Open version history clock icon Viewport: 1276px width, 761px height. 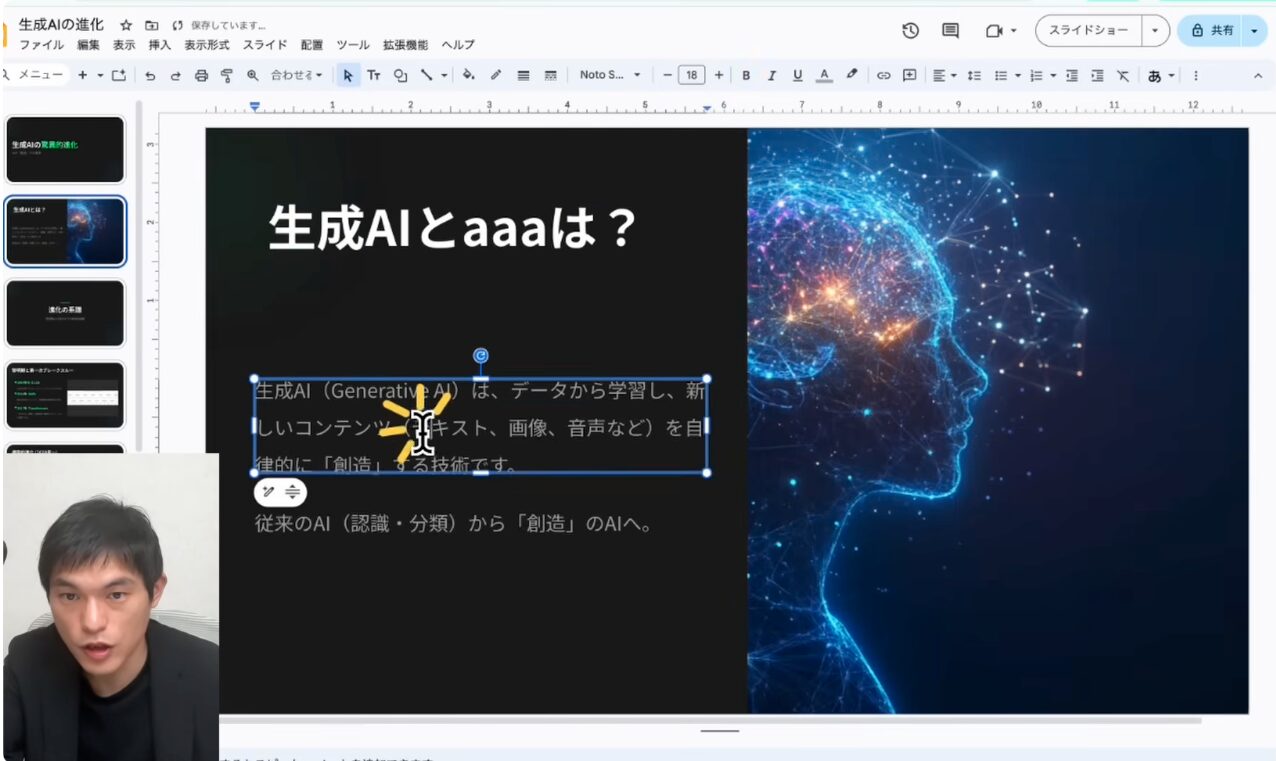point(910,31)
